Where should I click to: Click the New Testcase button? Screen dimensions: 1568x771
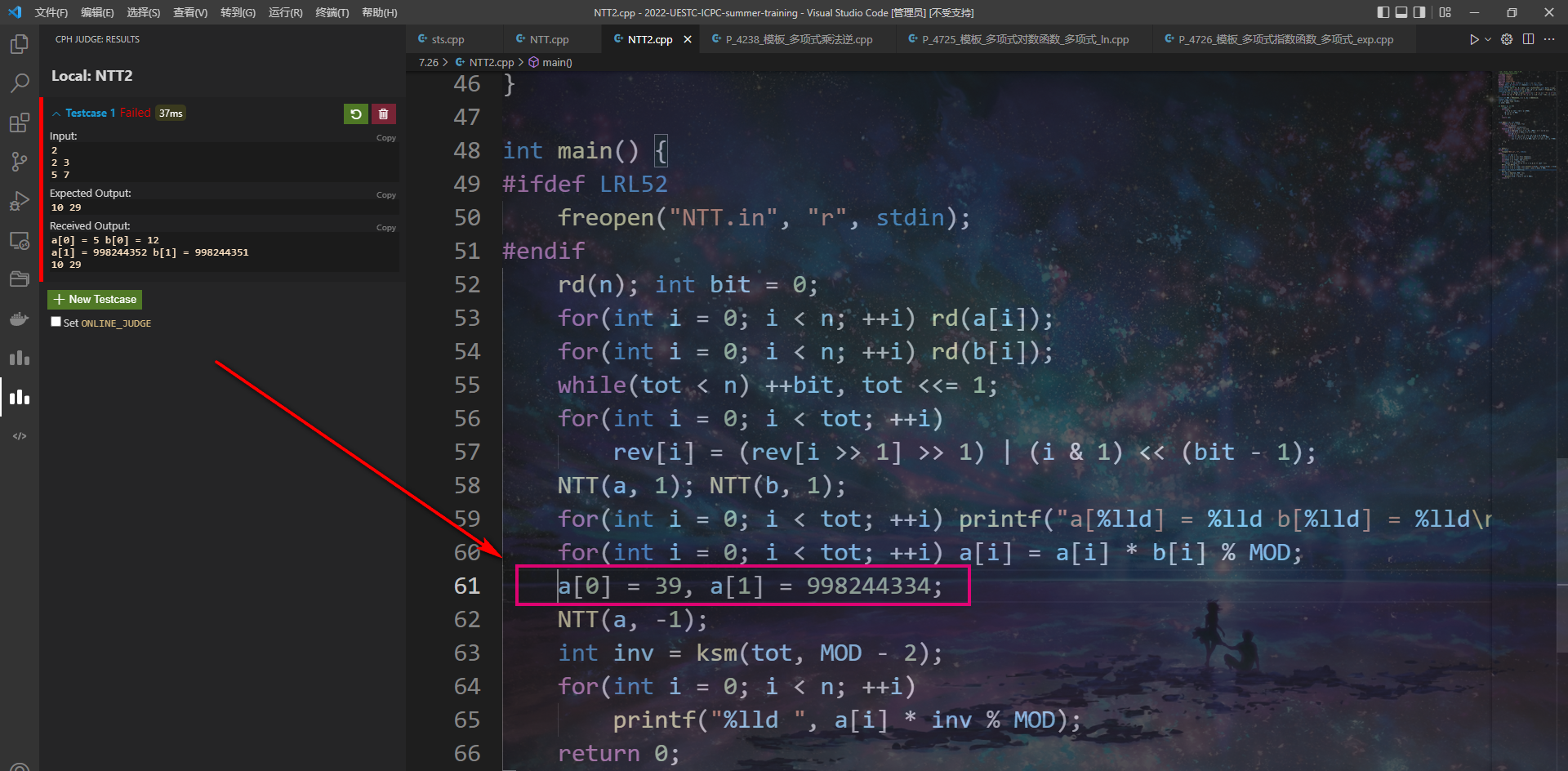coord(95,300)
